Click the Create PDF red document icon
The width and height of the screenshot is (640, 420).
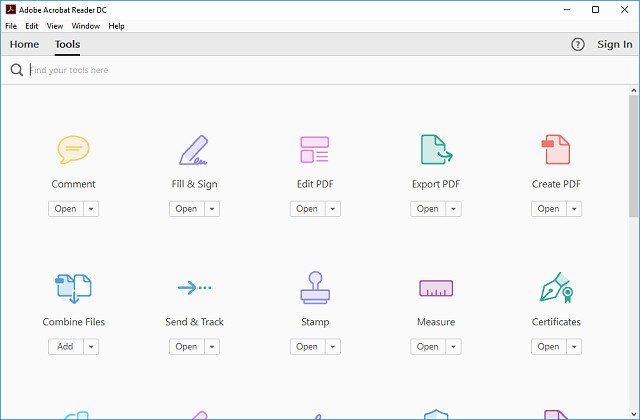click(x=556, y=149)
